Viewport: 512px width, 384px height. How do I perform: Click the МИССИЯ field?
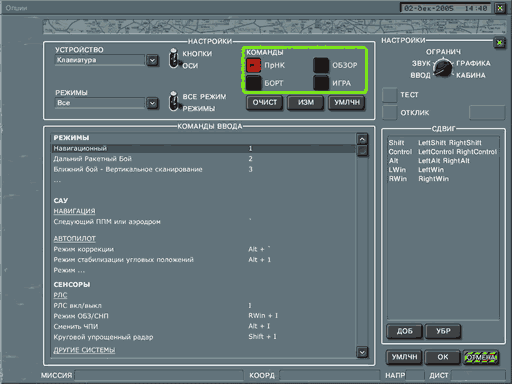click(159, 375)
